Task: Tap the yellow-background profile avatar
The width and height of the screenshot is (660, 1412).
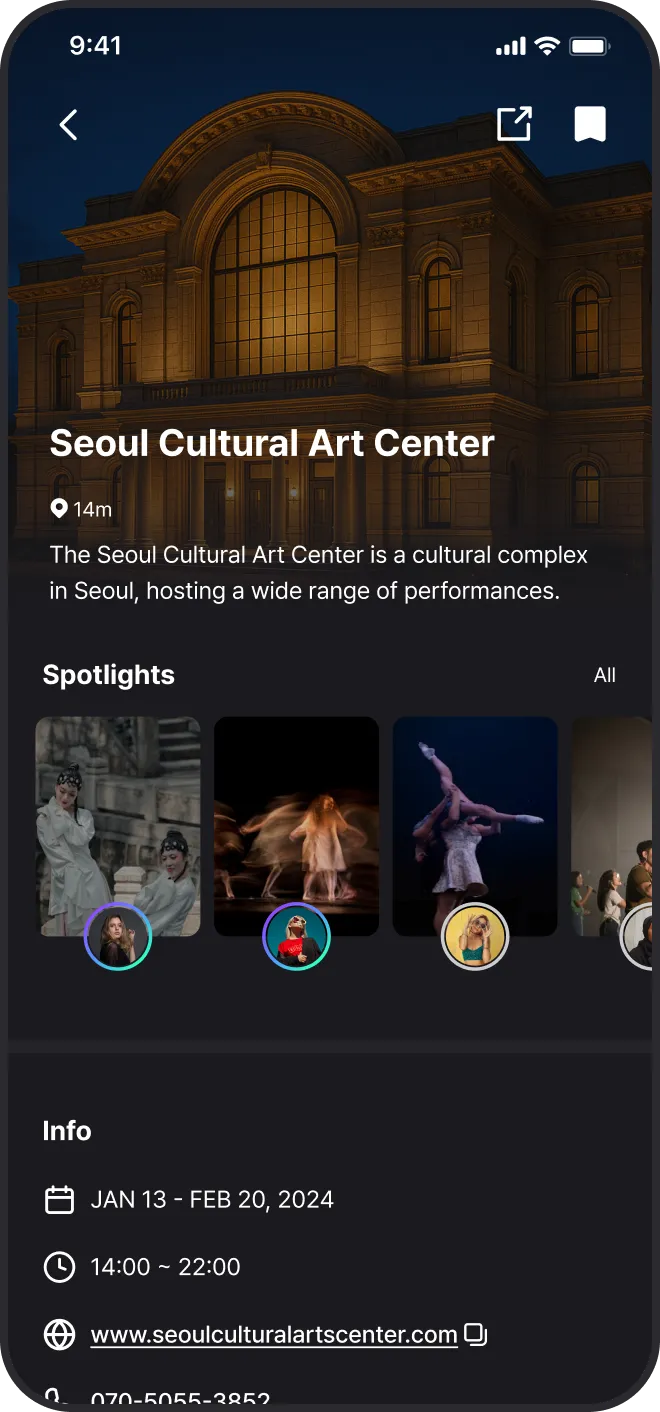Action: (475, 937)
